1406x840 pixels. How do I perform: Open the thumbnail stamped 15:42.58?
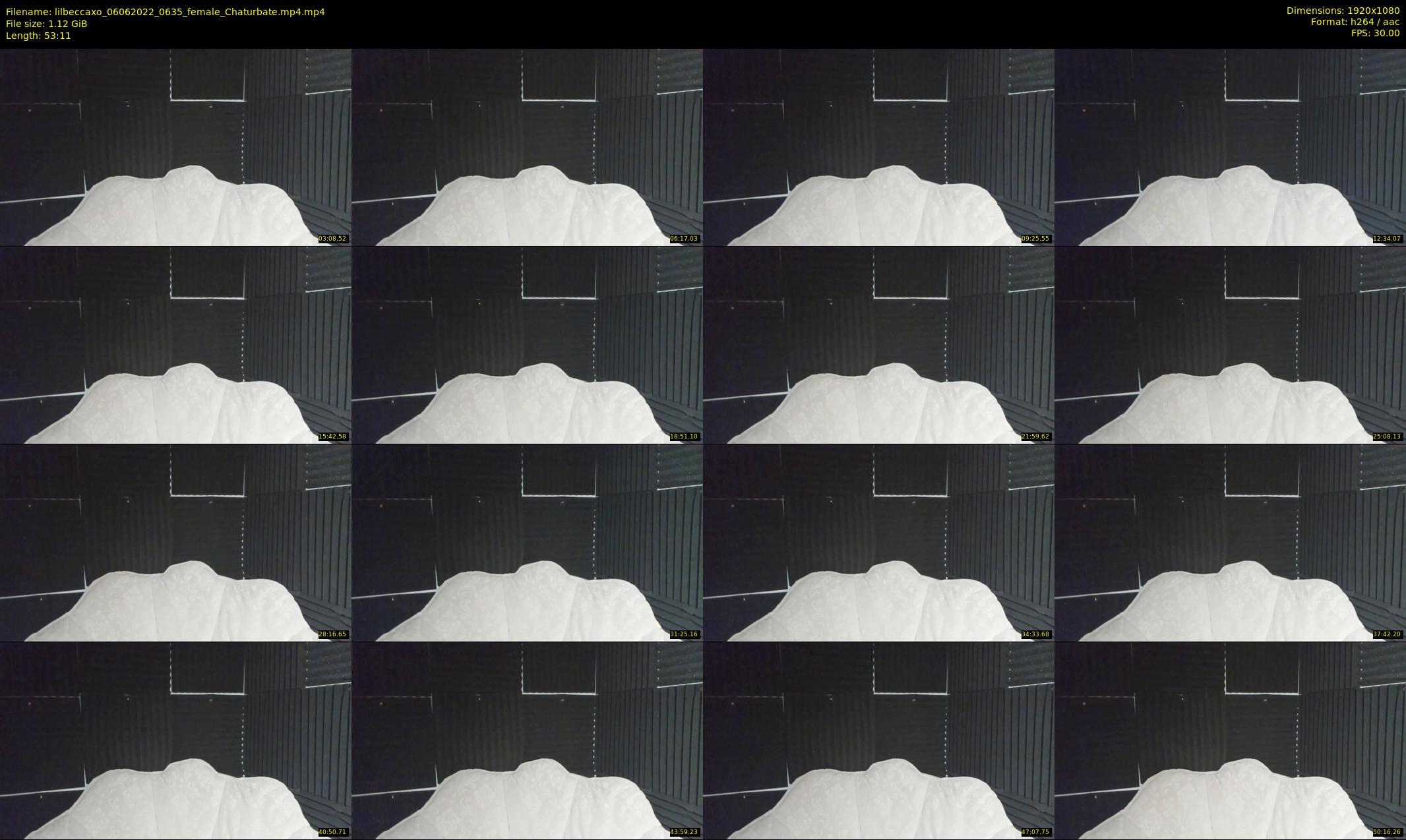tap(175, 345)
